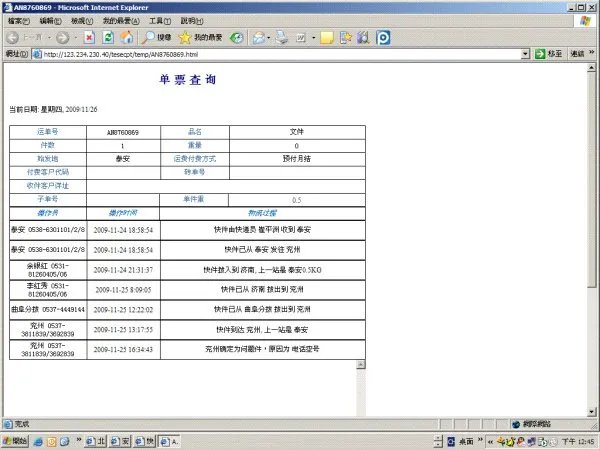This screenshot has width=600, height=450.
Task: Open the Mail button dropdown arrow
Action: click(x=270, y=37)
